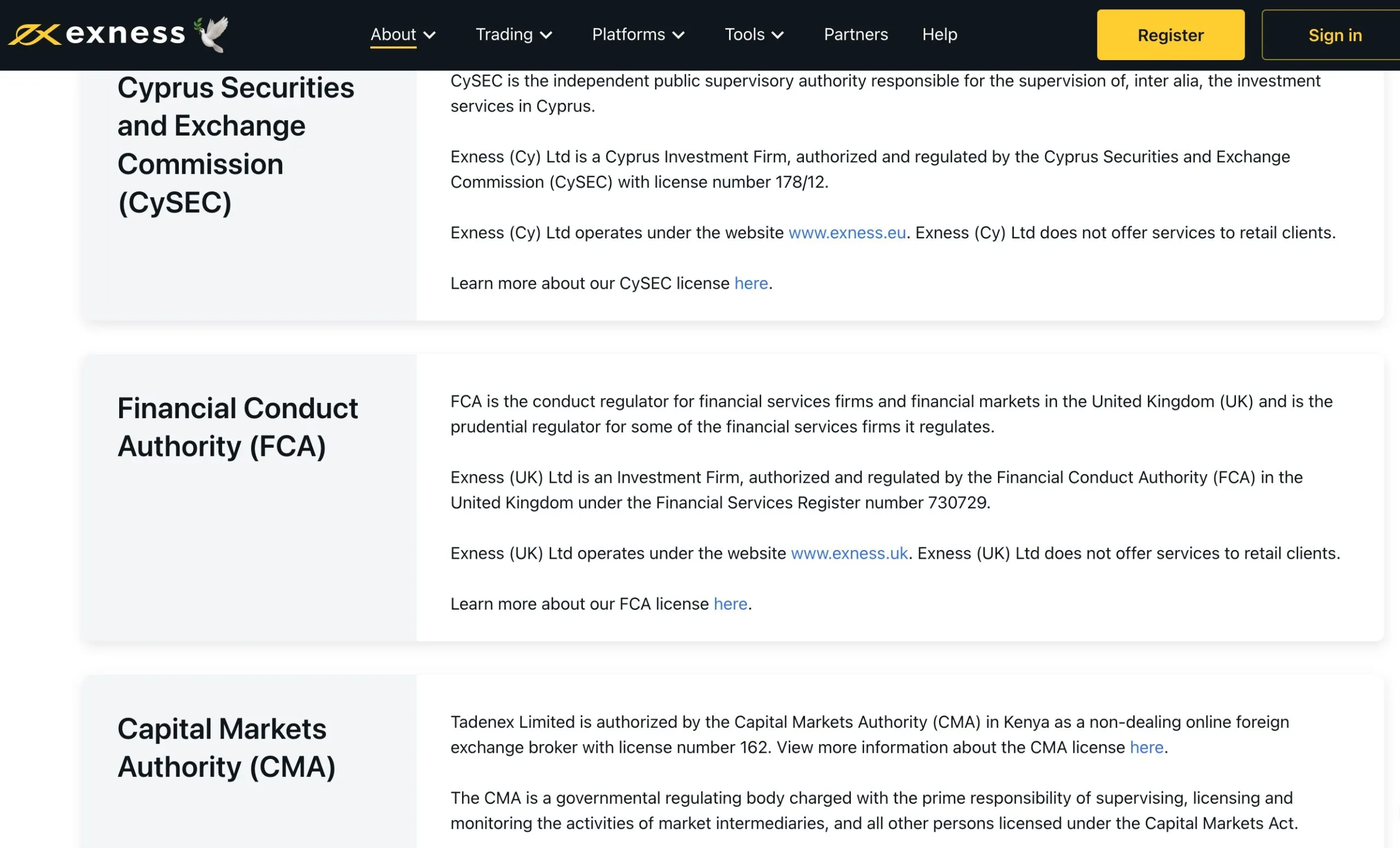Follow the www.exness.uk link
This screenshot has height=848, width=1400.
849,553
